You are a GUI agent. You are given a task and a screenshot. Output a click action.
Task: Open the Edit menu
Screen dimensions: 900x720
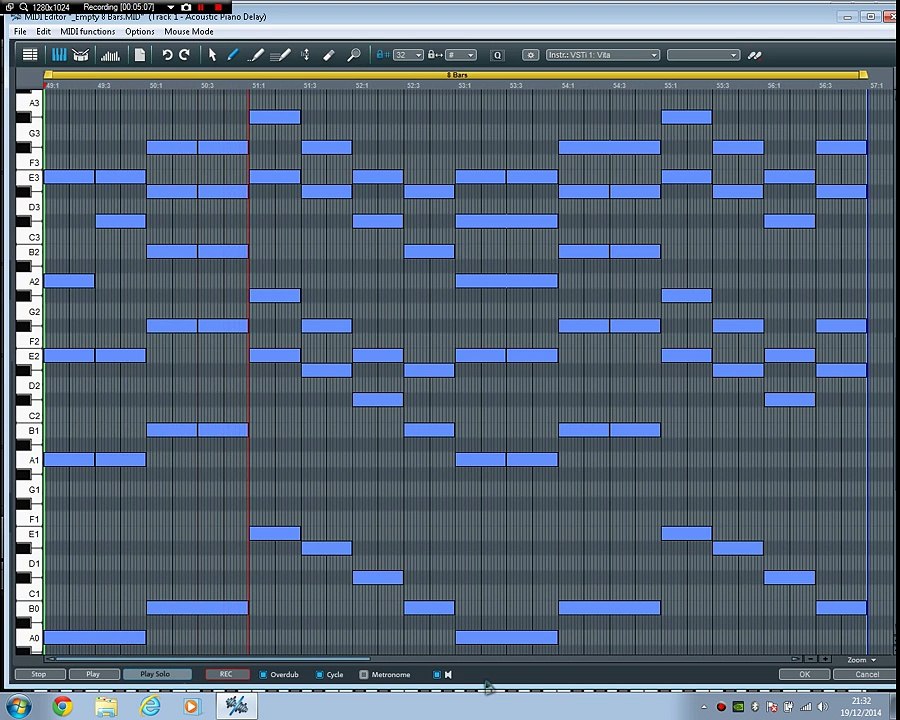coord(44,32)
